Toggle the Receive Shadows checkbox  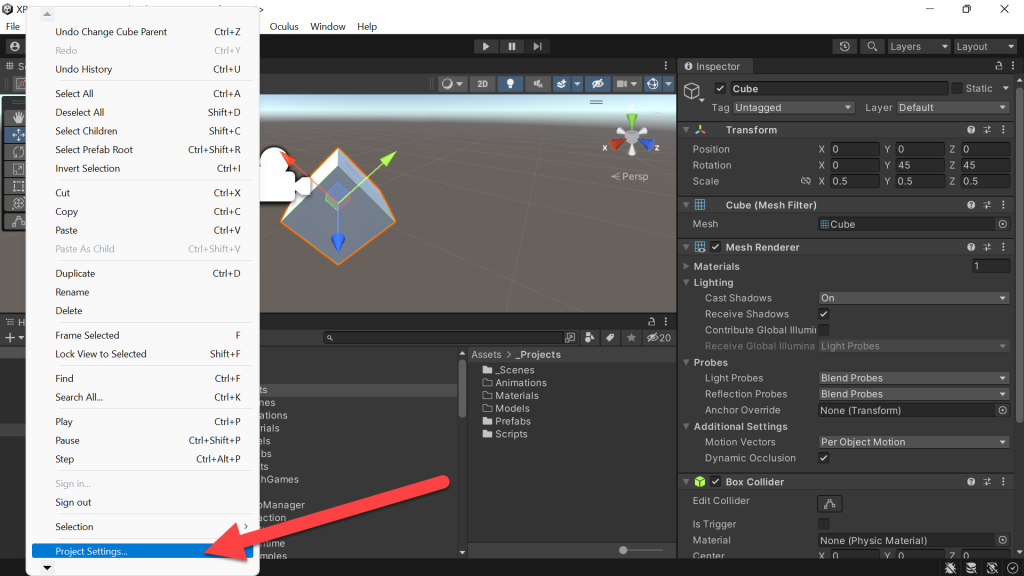coord(824,313)
